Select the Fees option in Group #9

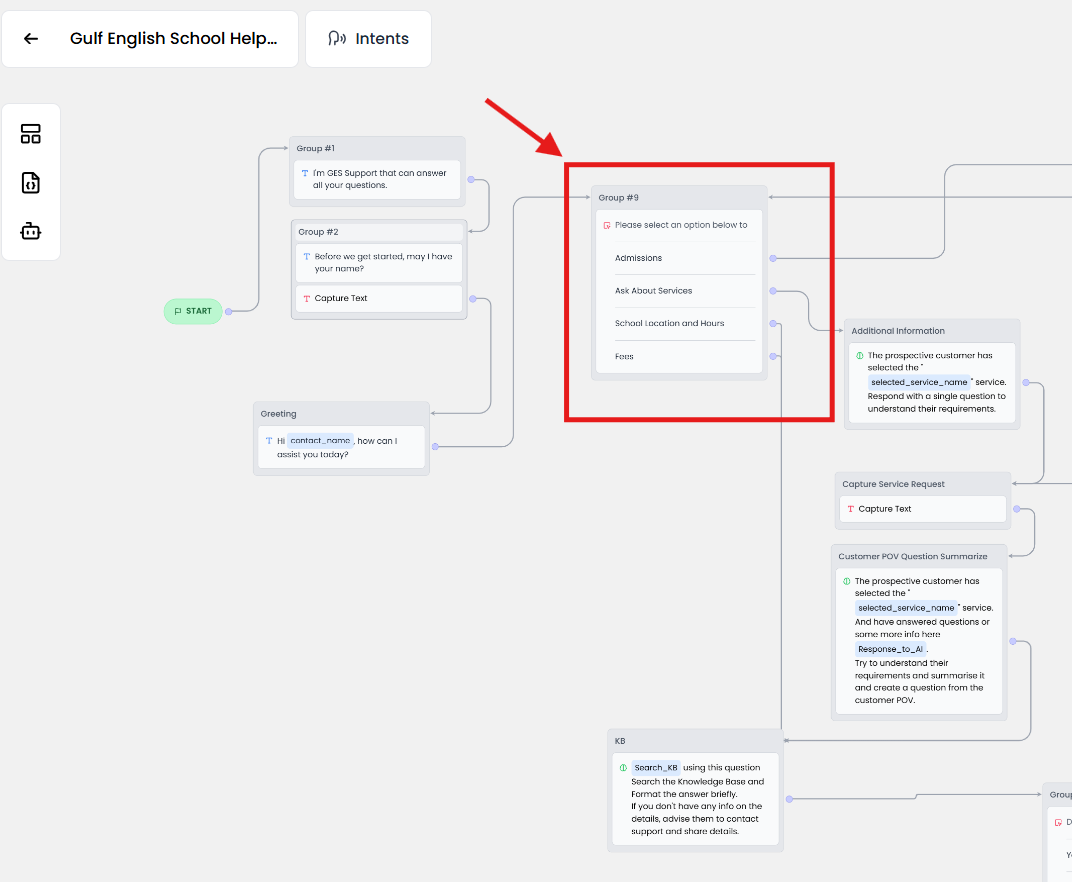point(624,357)
